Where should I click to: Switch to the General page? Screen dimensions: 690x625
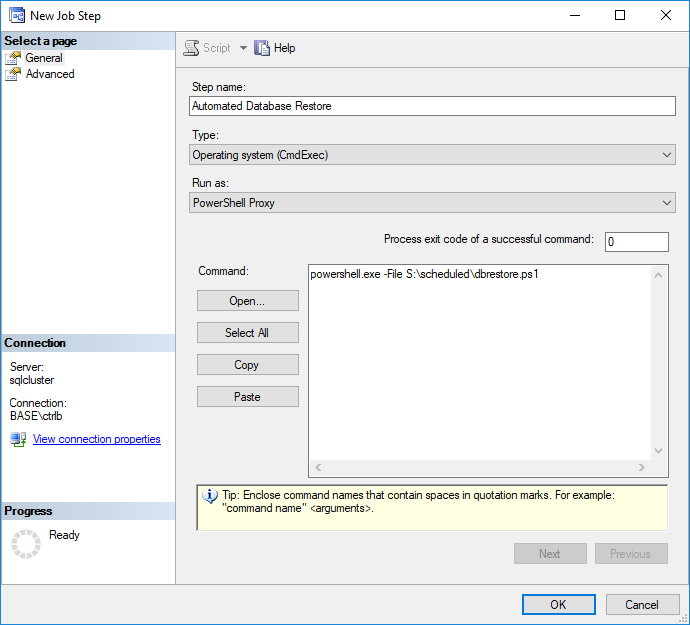[44, 58]
